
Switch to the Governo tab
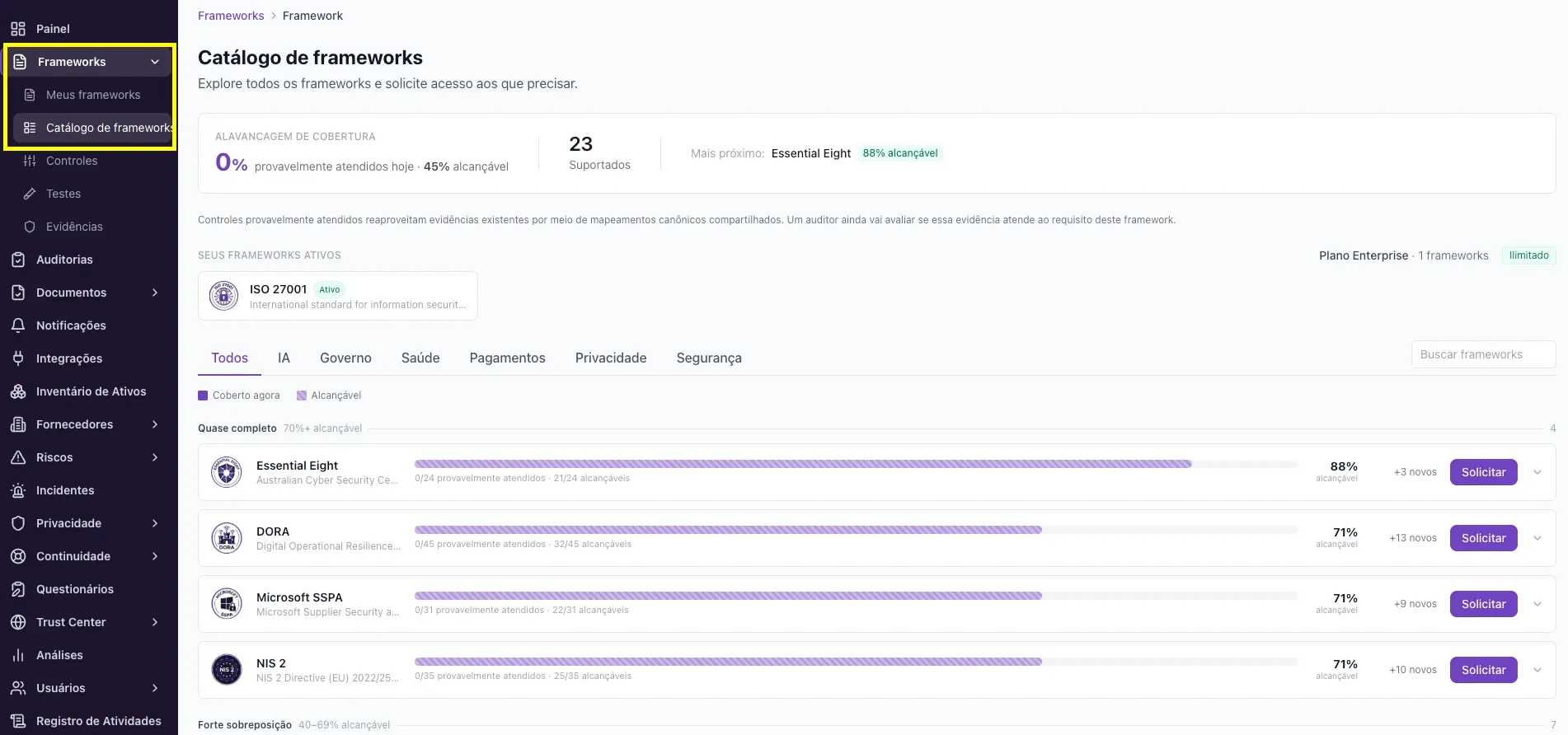(345, 358)
